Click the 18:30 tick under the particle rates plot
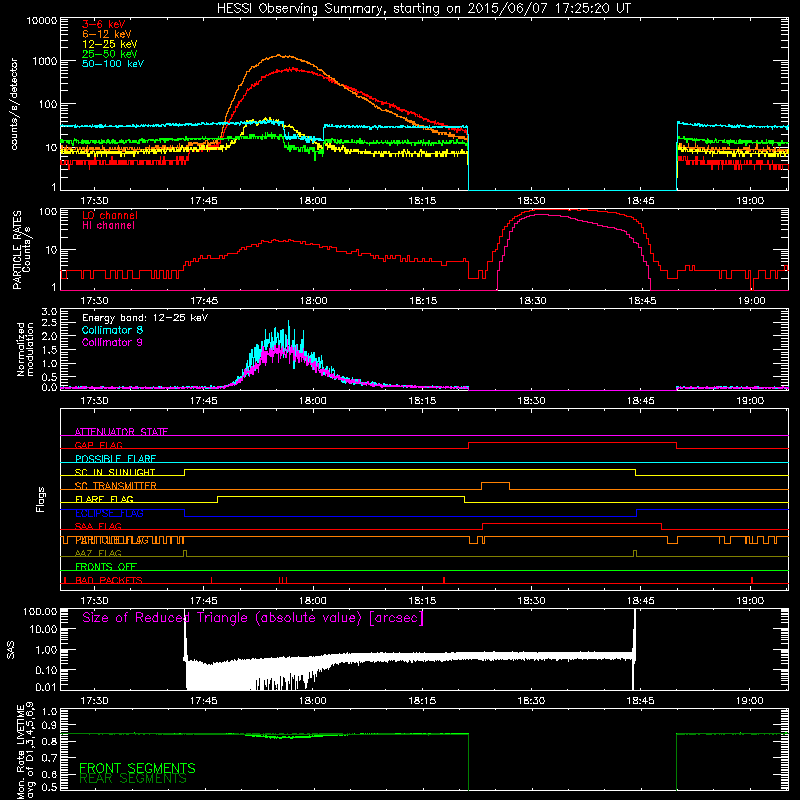This screenshot has width=800, height=800. (532, 301)
